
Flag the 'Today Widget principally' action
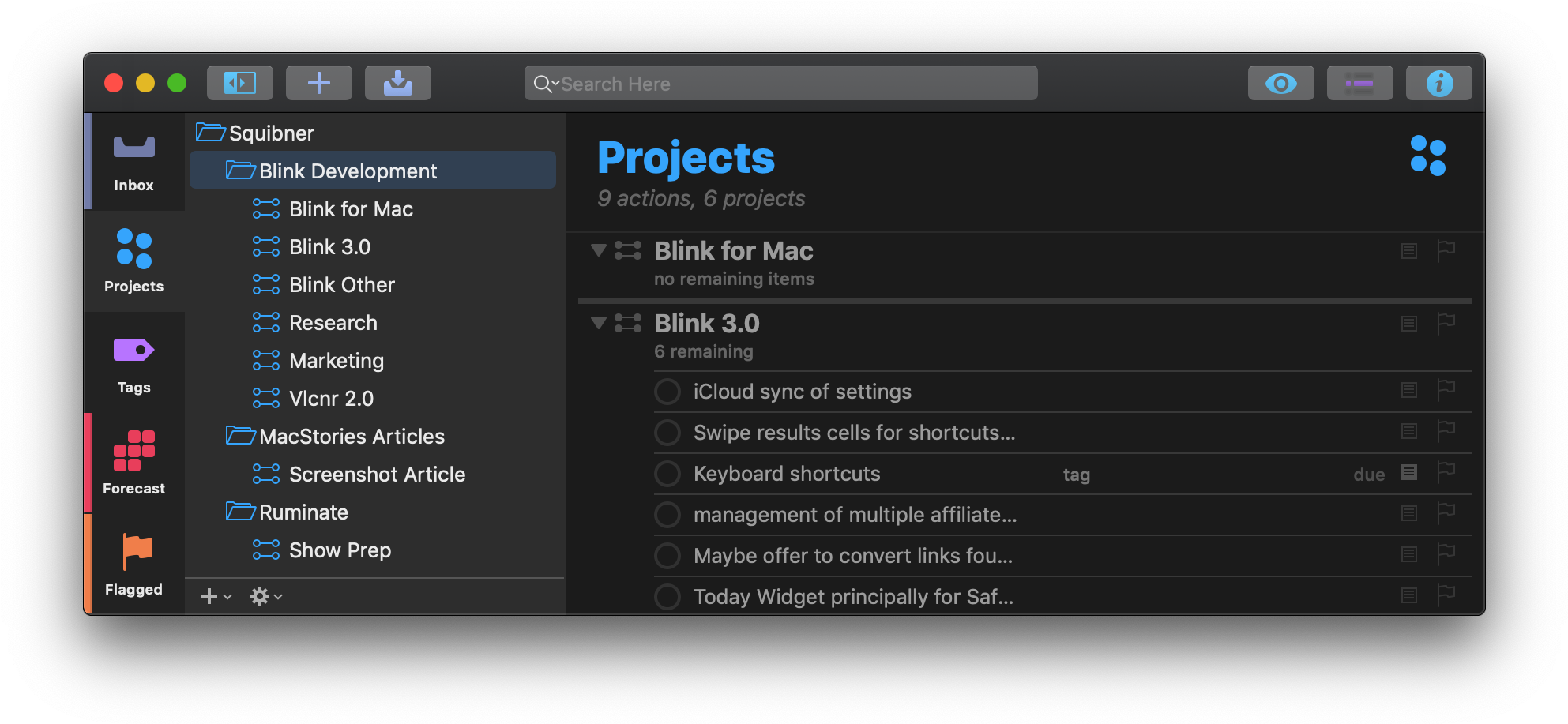[1446, 595]
